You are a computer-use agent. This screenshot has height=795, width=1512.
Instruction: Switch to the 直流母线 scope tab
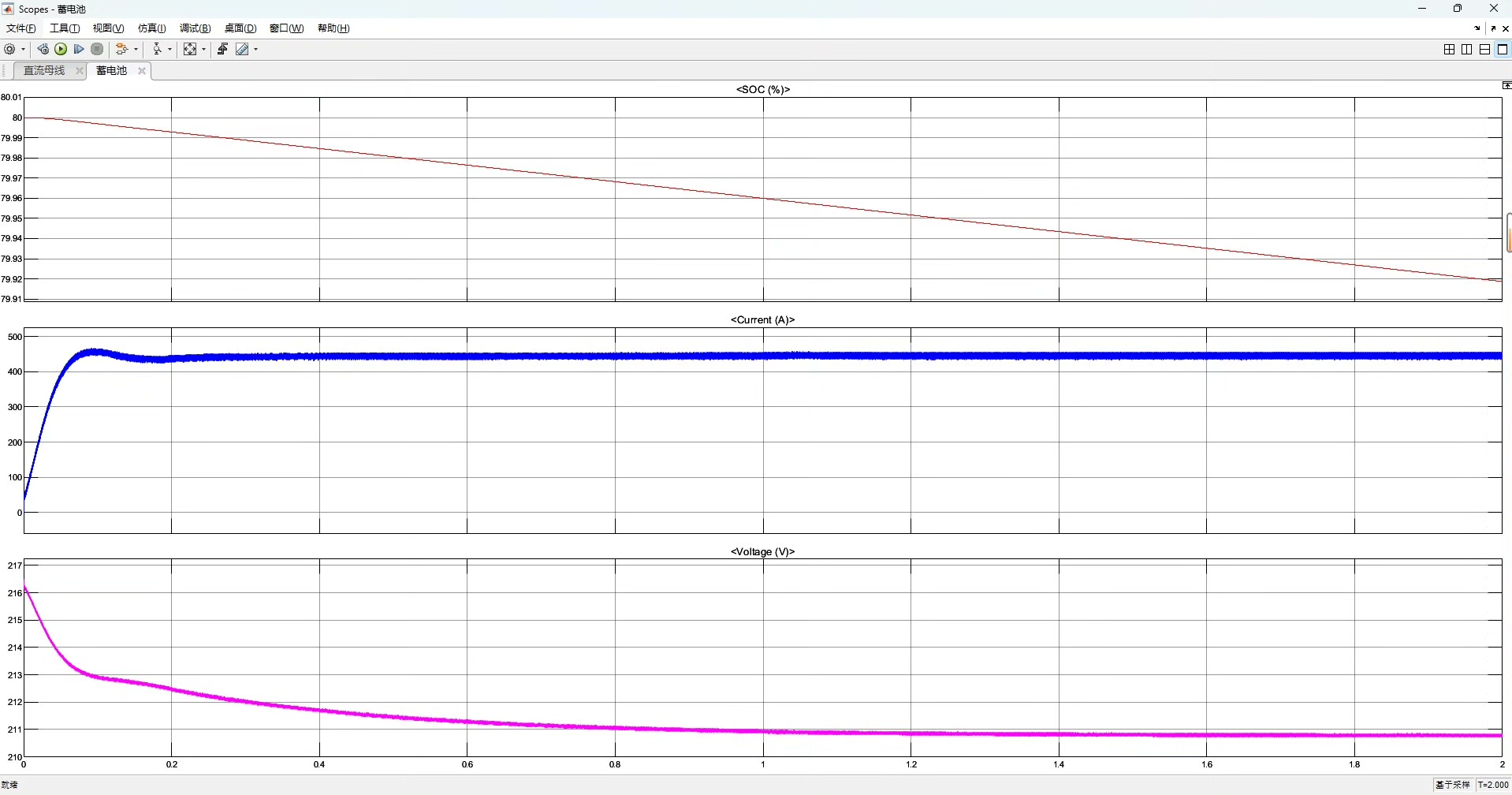point(44,71)
